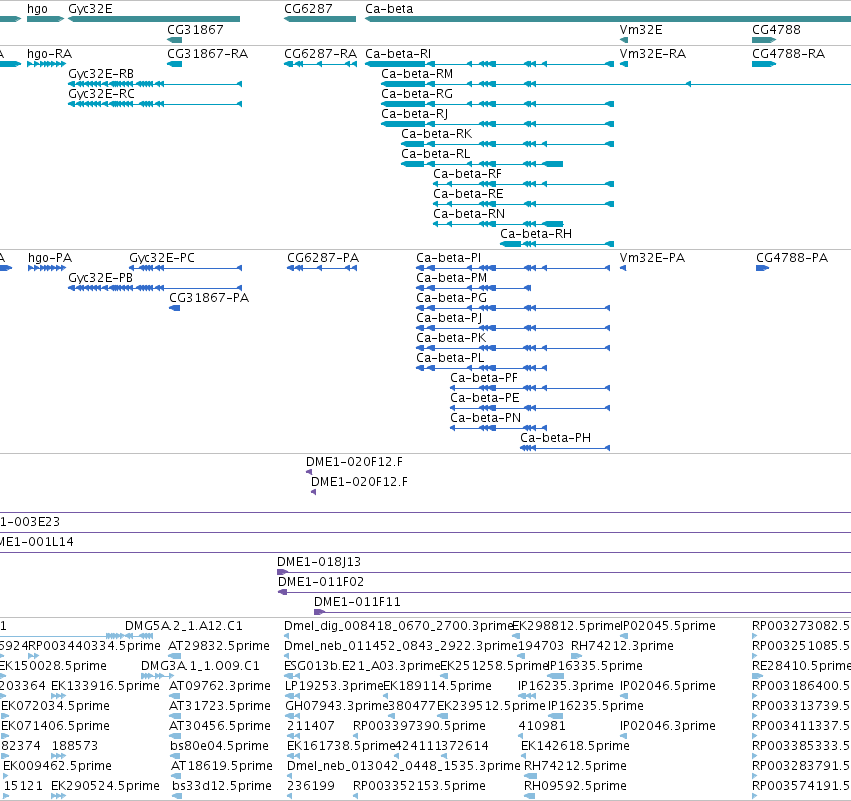Click the DME1-018J13 clone label
The image size is (851, 801).
(319, 562)
